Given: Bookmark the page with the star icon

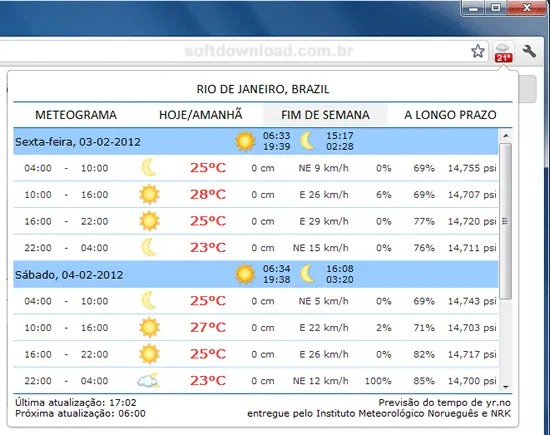Looking at the screenshot, I should [478, 51].
